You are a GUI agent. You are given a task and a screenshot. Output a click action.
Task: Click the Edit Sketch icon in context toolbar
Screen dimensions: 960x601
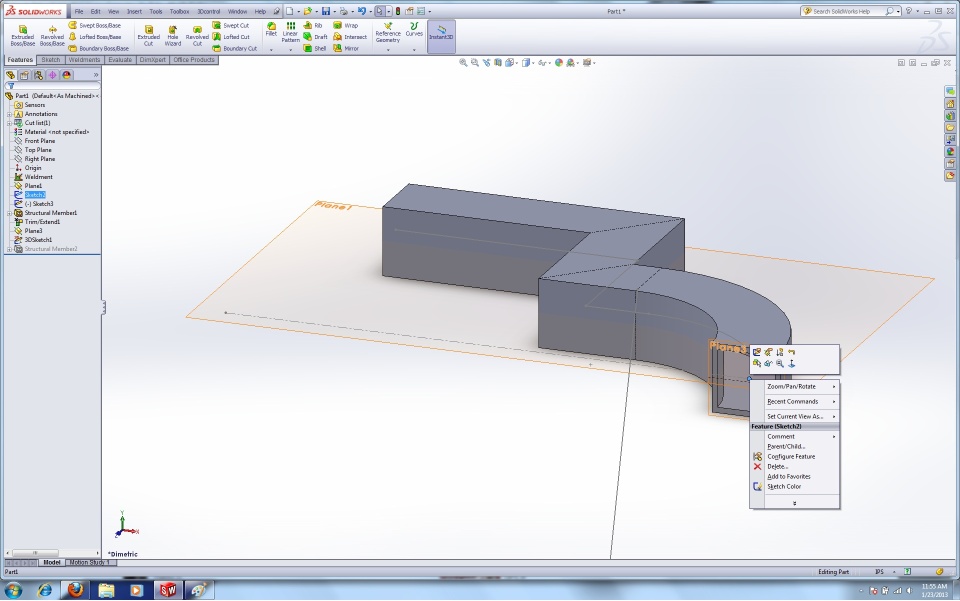pyautogui.click(x=757, y=352)
